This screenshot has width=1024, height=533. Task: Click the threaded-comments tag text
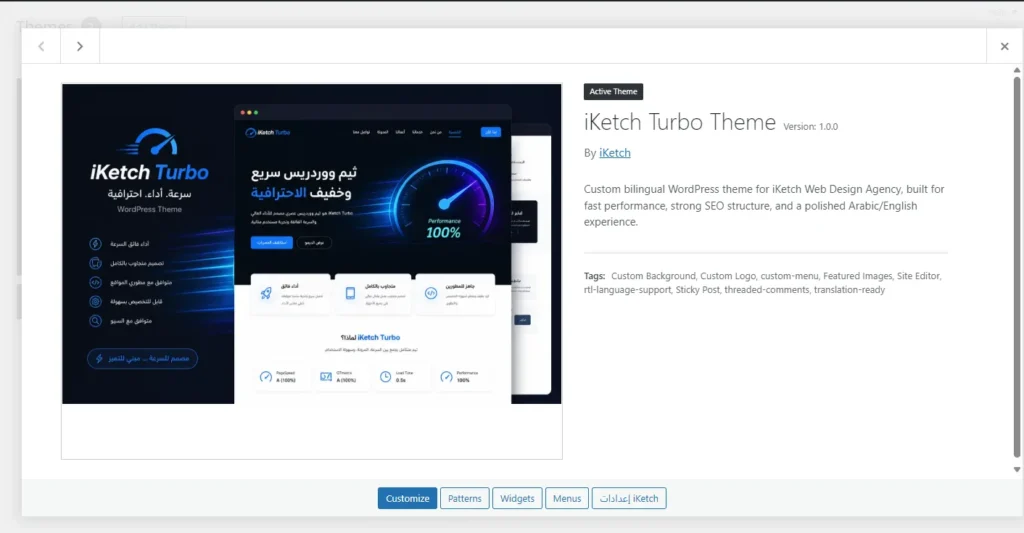tap(767, 289)
